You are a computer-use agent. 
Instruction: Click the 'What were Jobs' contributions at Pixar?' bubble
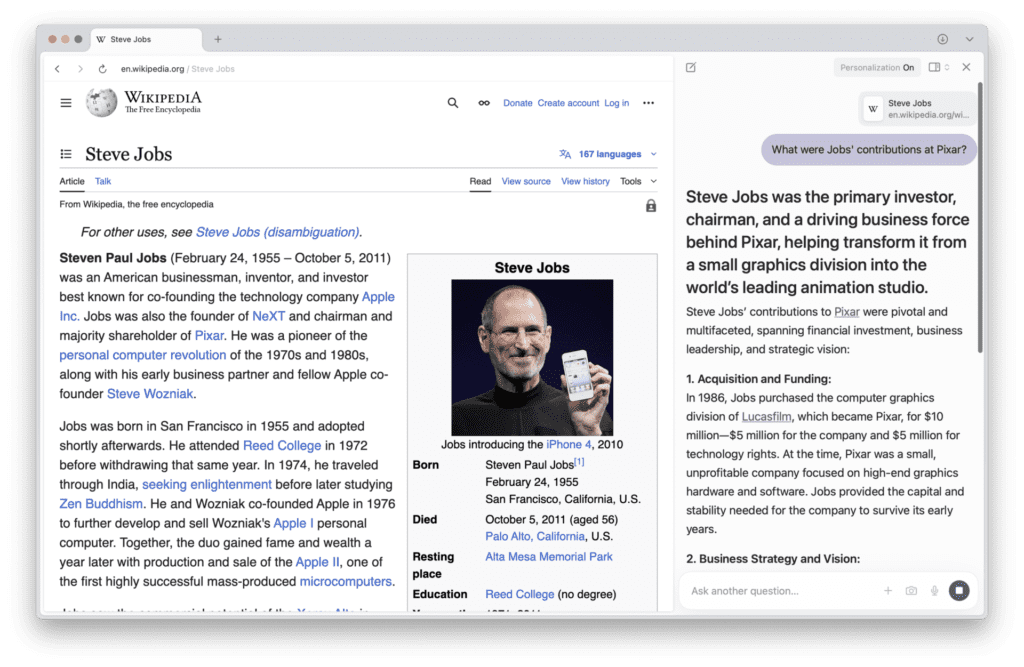pos(869,150)
